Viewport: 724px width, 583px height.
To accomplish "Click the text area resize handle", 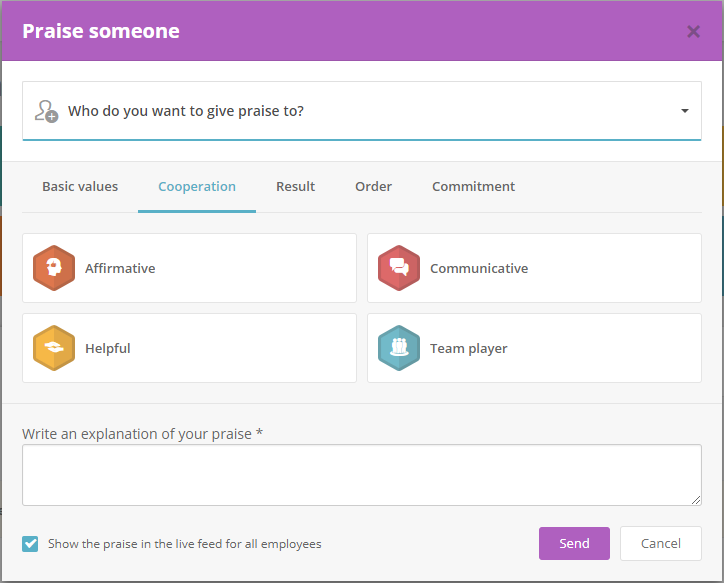I will [696, 500].
